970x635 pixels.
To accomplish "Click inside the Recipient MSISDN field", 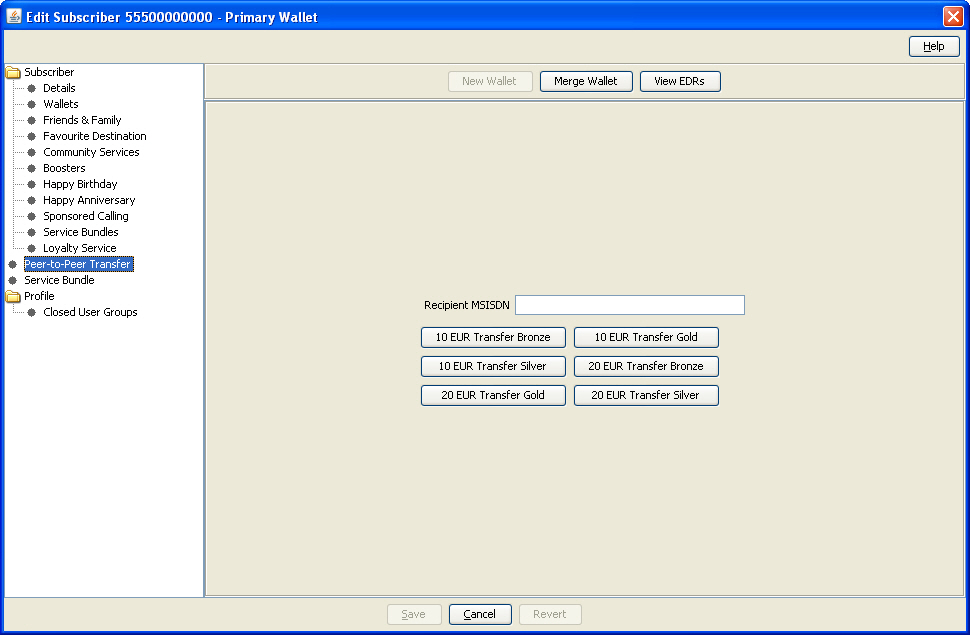I will click(x=630, y=304).
